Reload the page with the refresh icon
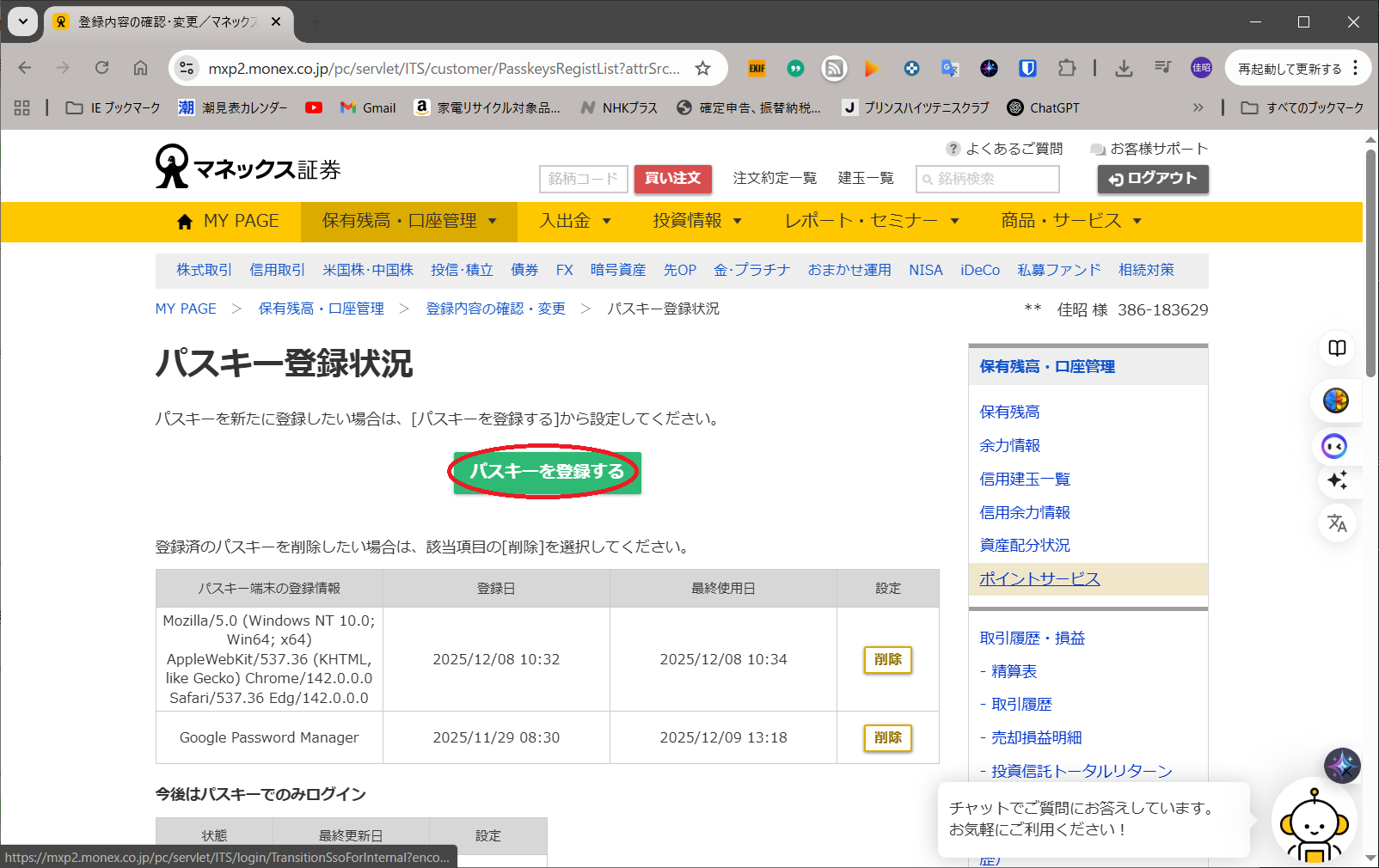 coord(102,69)
